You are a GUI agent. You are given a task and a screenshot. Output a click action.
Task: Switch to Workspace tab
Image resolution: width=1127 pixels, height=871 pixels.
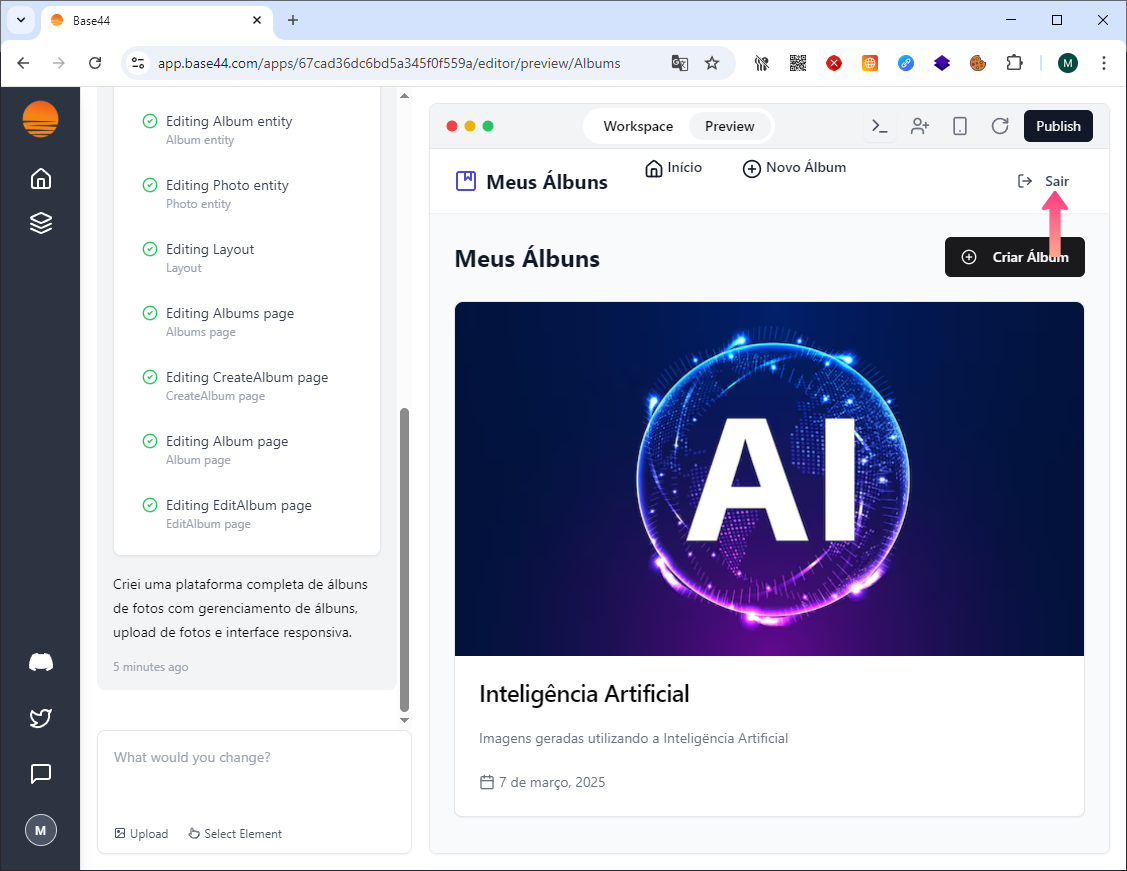[638, 126]
